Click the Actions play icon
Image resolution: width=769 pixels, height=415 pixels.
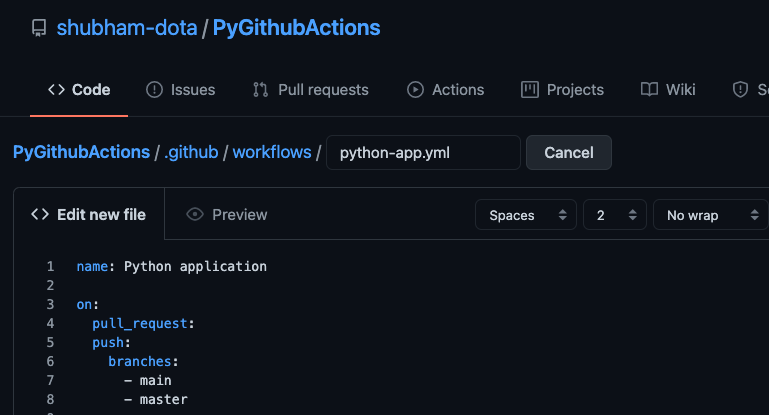[415, 90]
